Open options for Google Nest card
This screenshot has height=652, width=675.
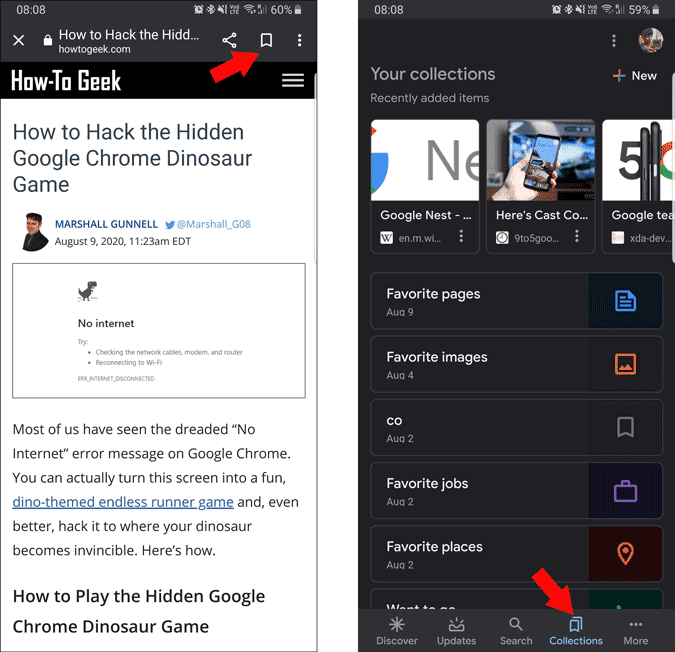[461, 236]
